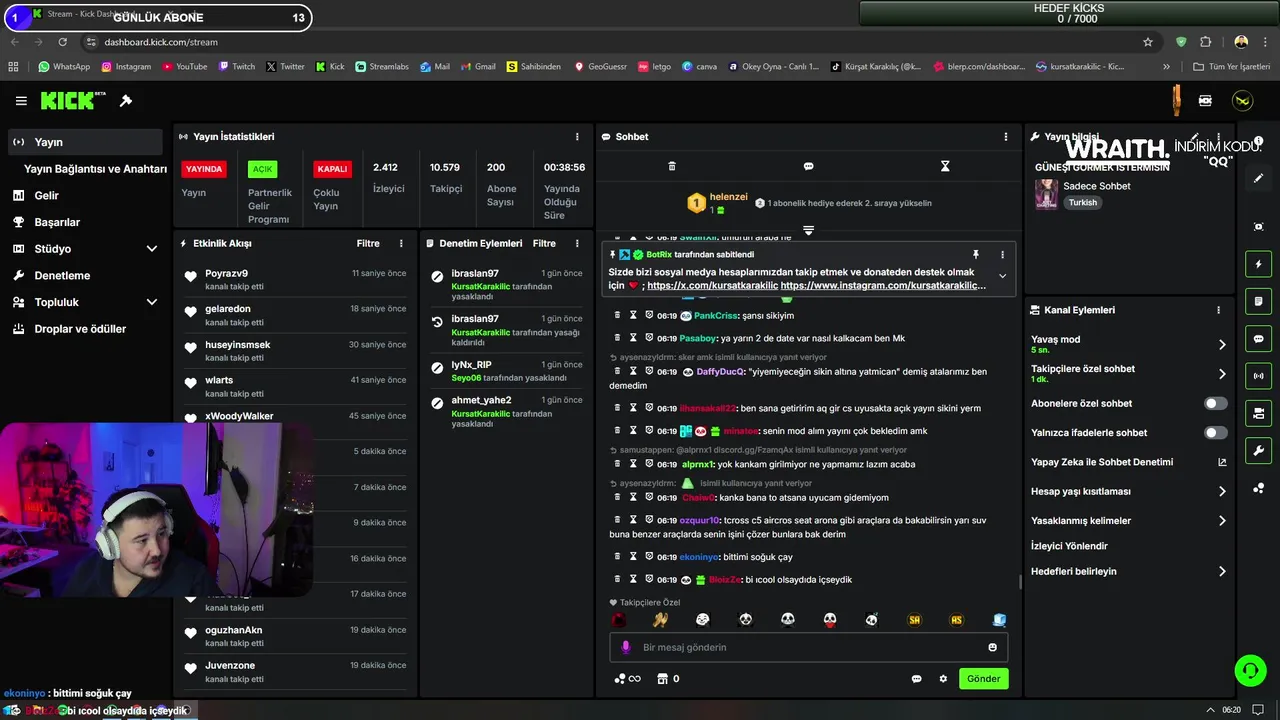Click the hourglass icon in Sohbet toolbar

point(945,166)
